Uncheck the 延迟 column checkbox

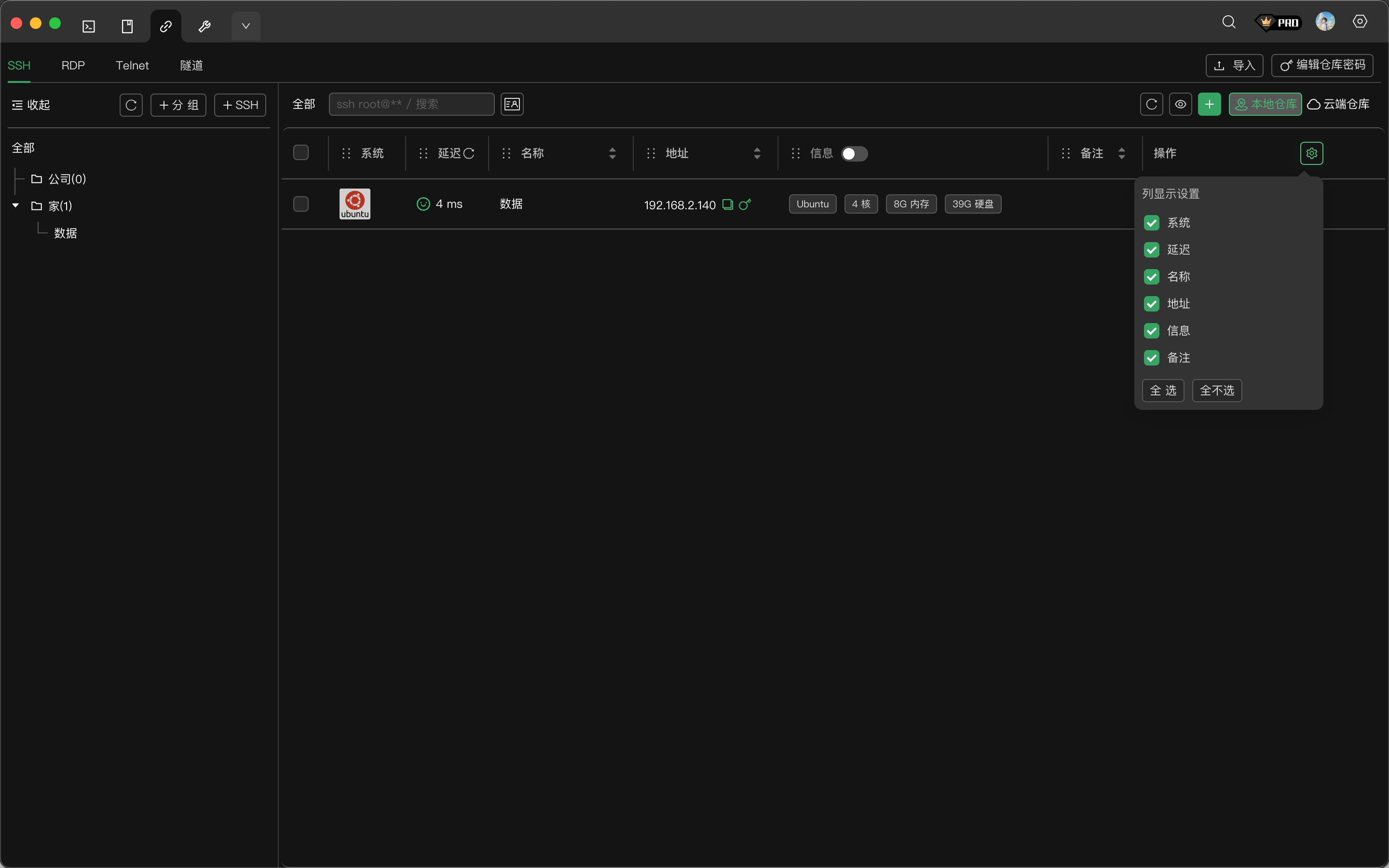coord(1151,250)
